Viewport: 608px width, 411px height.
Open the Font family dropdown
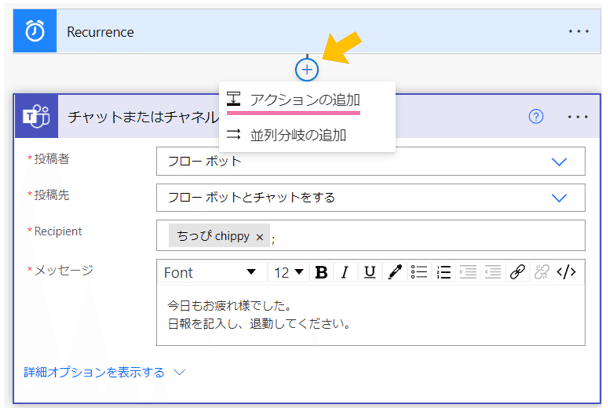pyautogui.click(x=210, y=273)
